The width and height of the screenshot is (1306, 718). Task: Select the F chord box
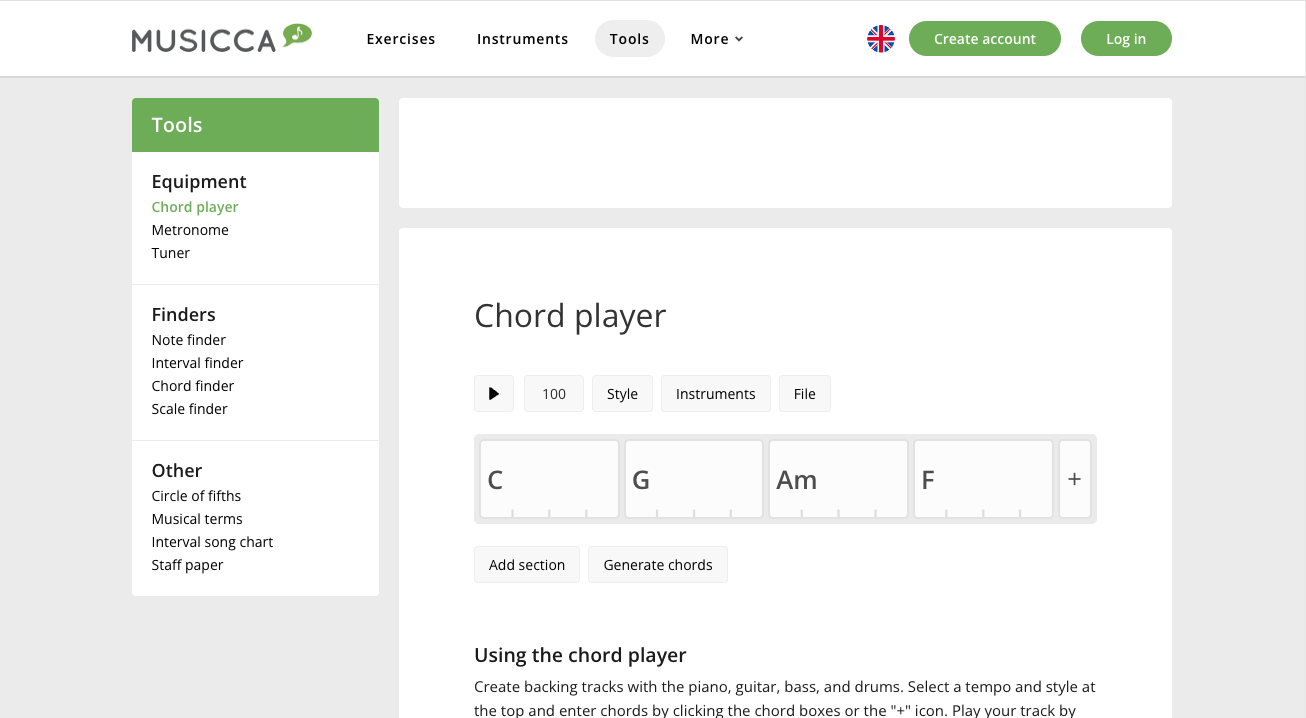[x=983, y=479]
